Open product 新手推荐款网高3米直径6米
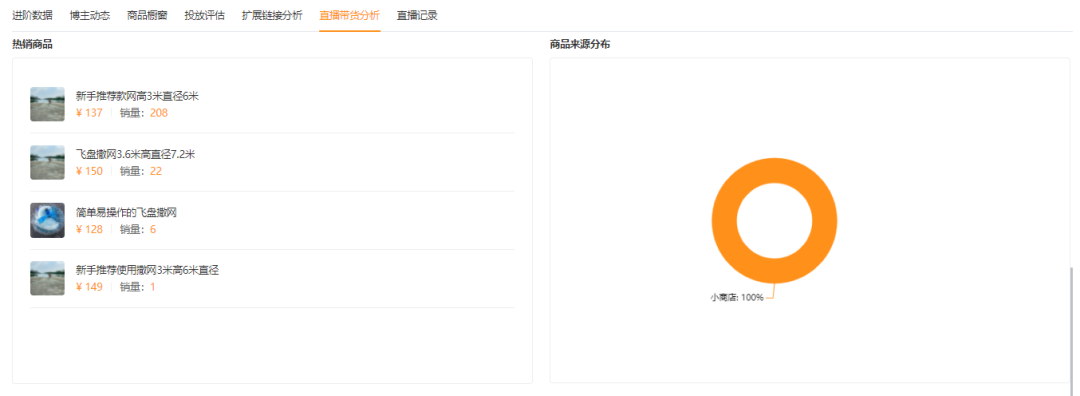The height and width of the screenshot is (396, 1080). (x=137, y=96)
